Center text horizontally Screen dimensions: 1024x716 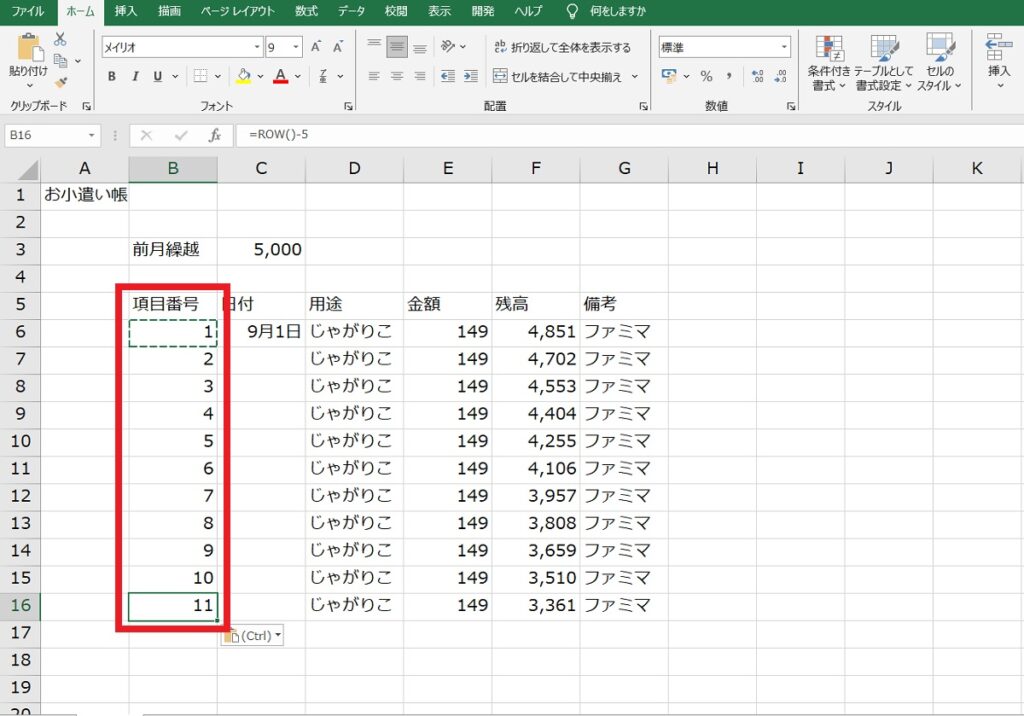click(x=396, y=76)
